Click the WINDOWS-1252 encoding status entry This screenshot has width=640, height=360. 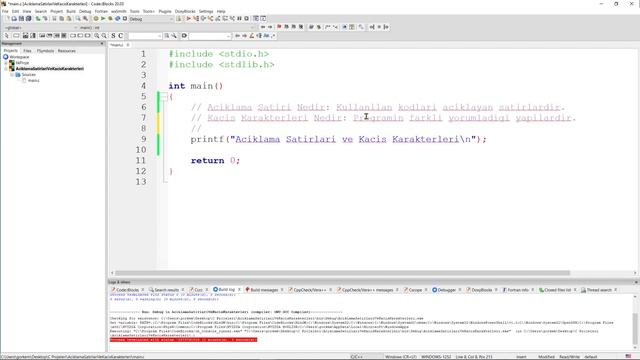436,357
